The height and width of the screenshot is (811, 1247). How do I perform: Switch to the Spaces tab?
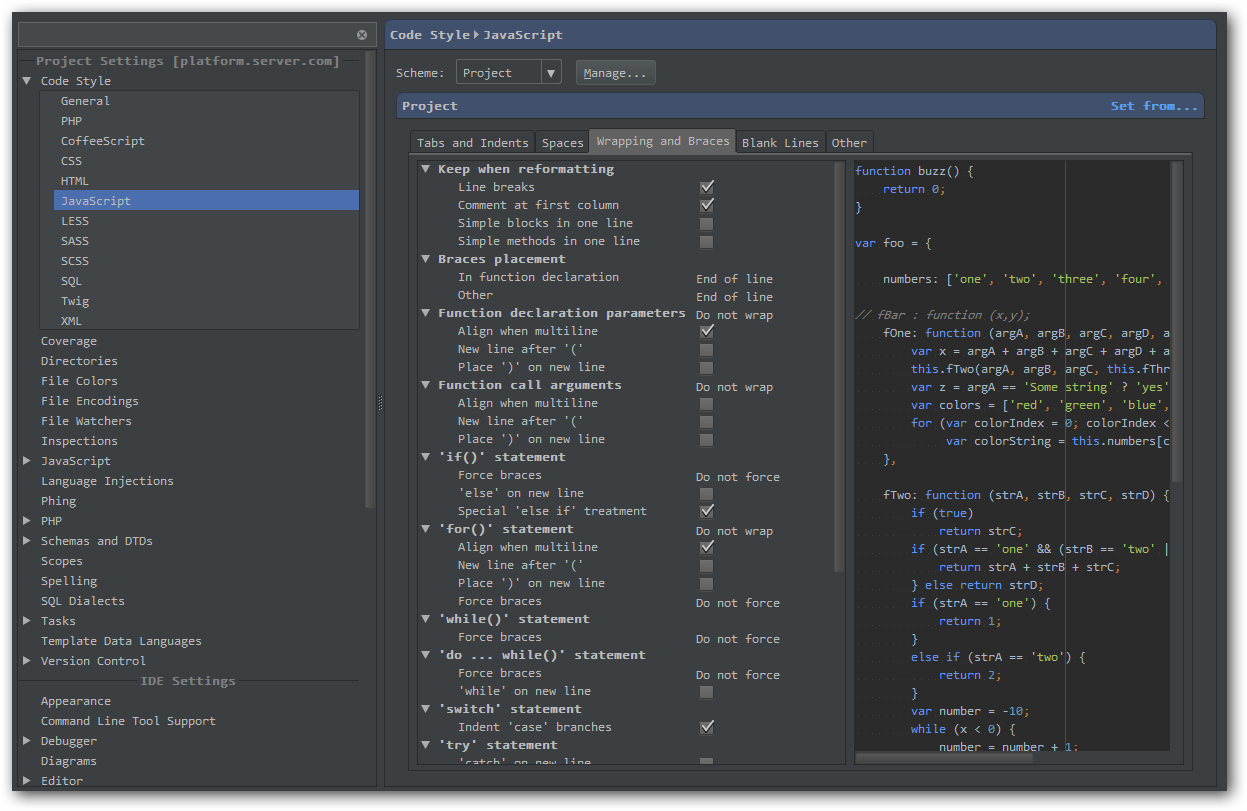pos(562,142)
